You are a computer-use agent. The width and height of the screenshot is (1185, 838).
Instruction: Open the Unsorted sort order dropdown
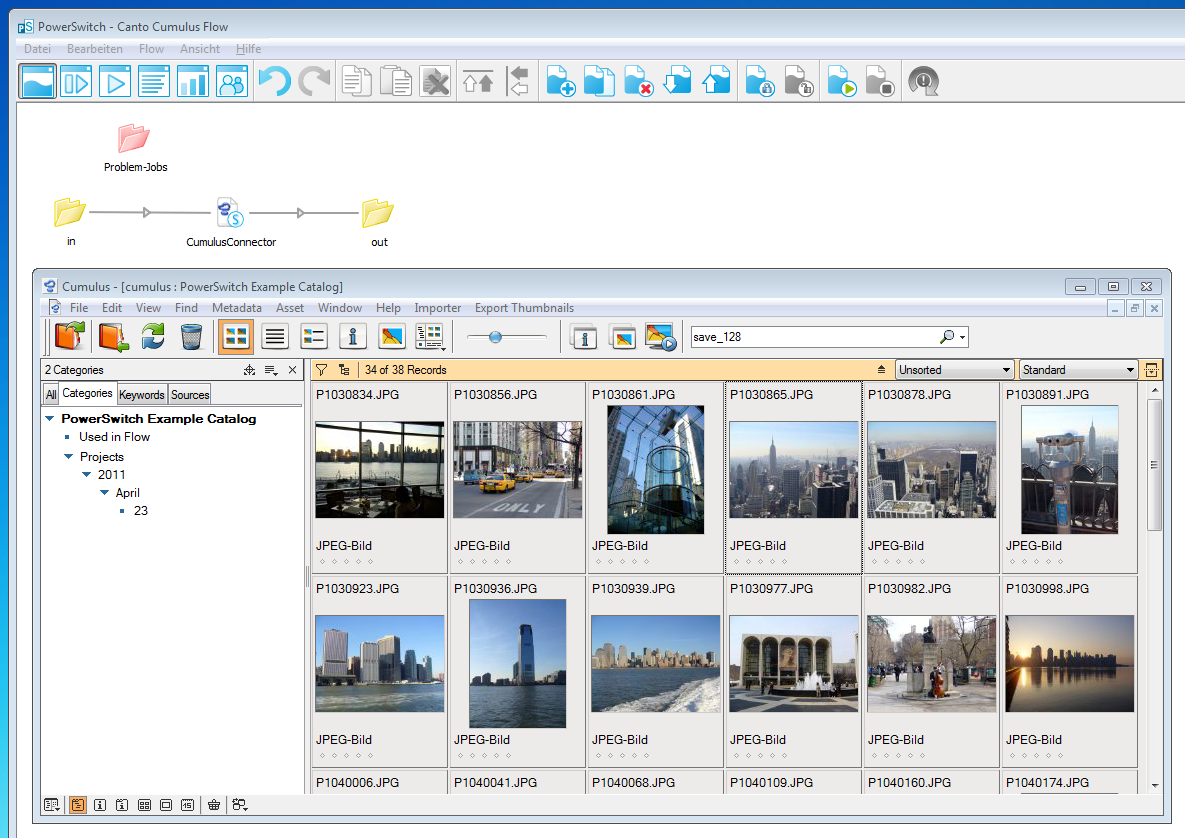pyautogui.click(x=954, y=370)
